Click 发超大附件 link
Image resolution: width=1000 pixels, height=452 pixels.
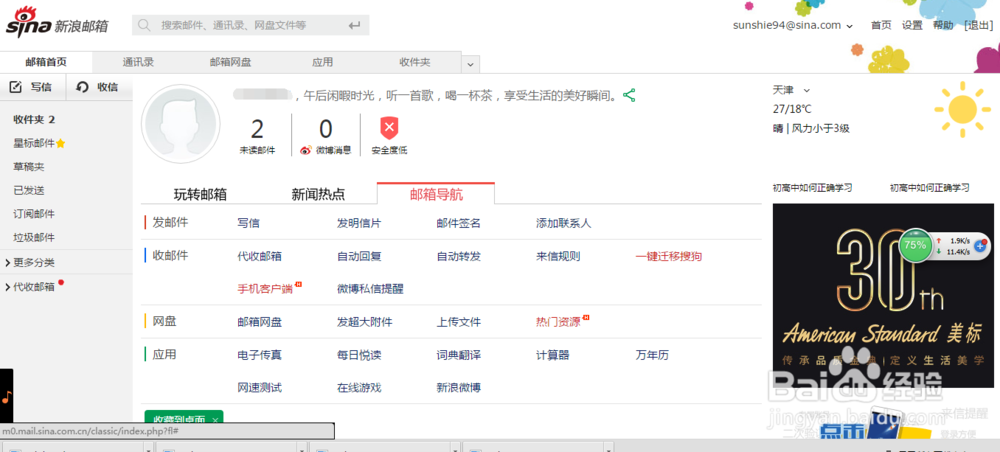tap(364, 323)
